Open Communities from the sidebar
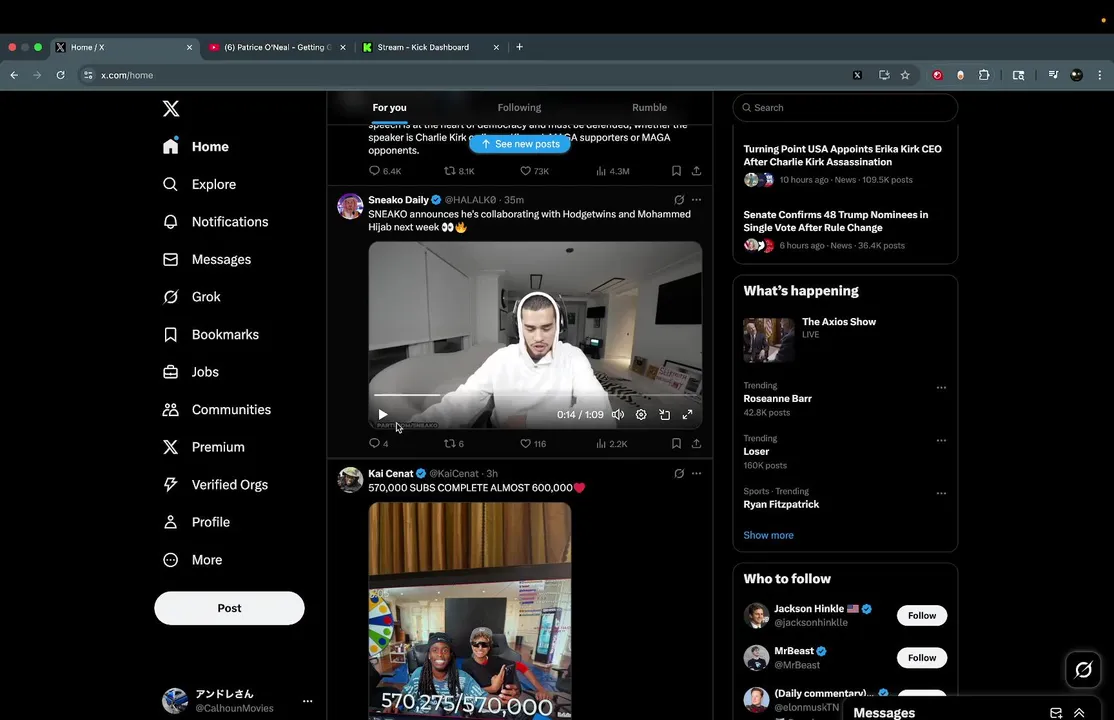 tap(216, 409)
